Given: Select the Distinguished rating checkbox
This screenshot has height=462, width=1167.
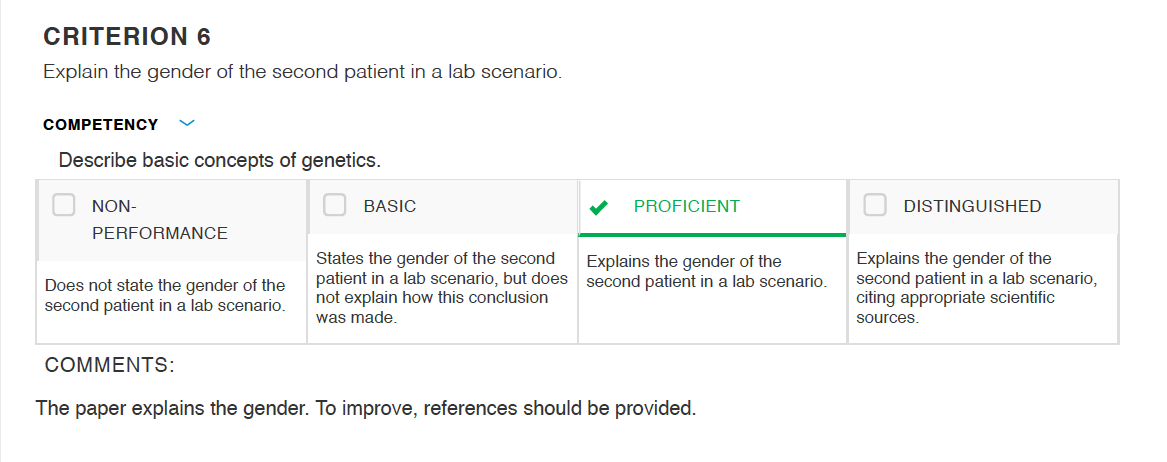Looking at the screenshot, I should 875,205.
